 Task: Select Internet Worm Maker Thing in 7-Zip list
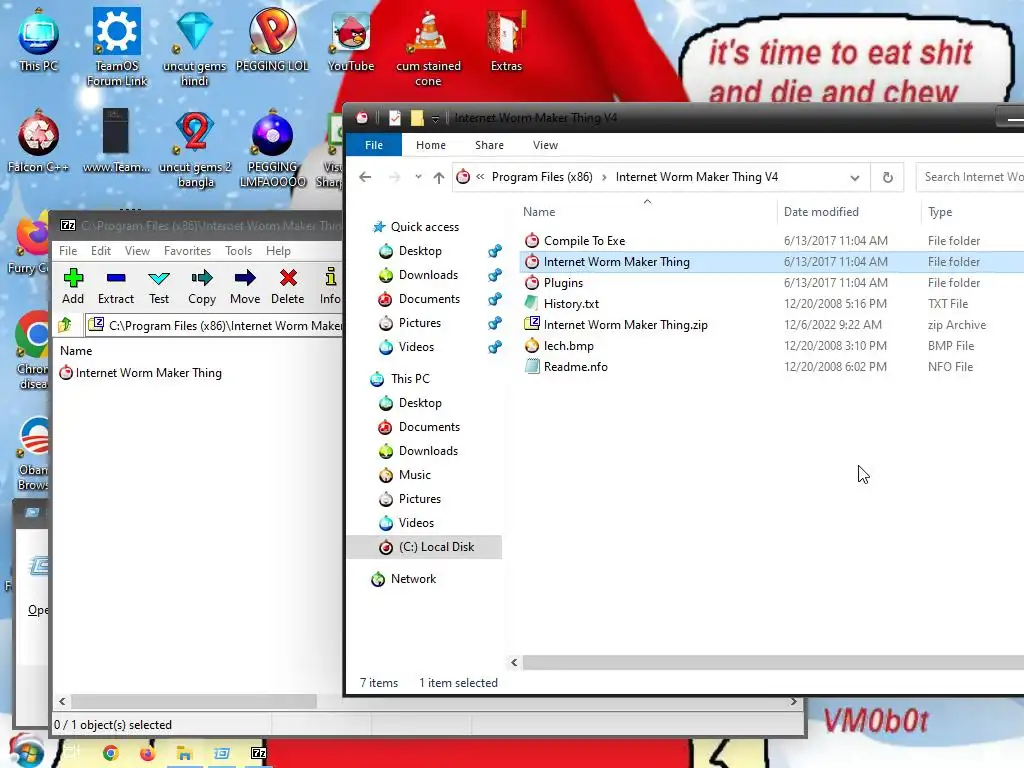[148, 373]
